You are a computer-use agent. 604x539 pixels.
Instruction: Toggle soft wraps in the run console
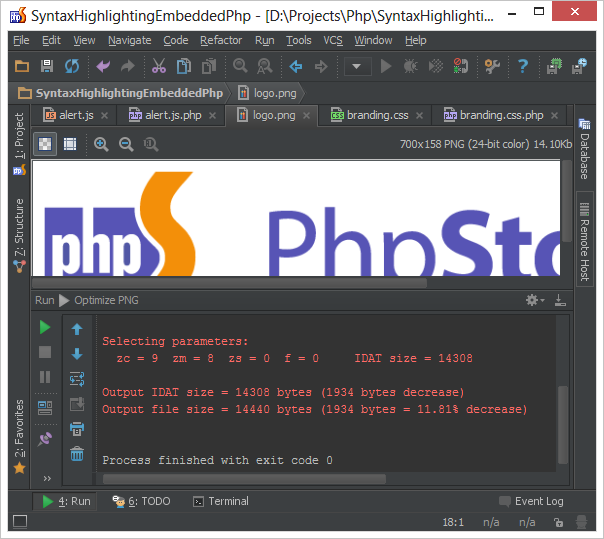(77, 379)
